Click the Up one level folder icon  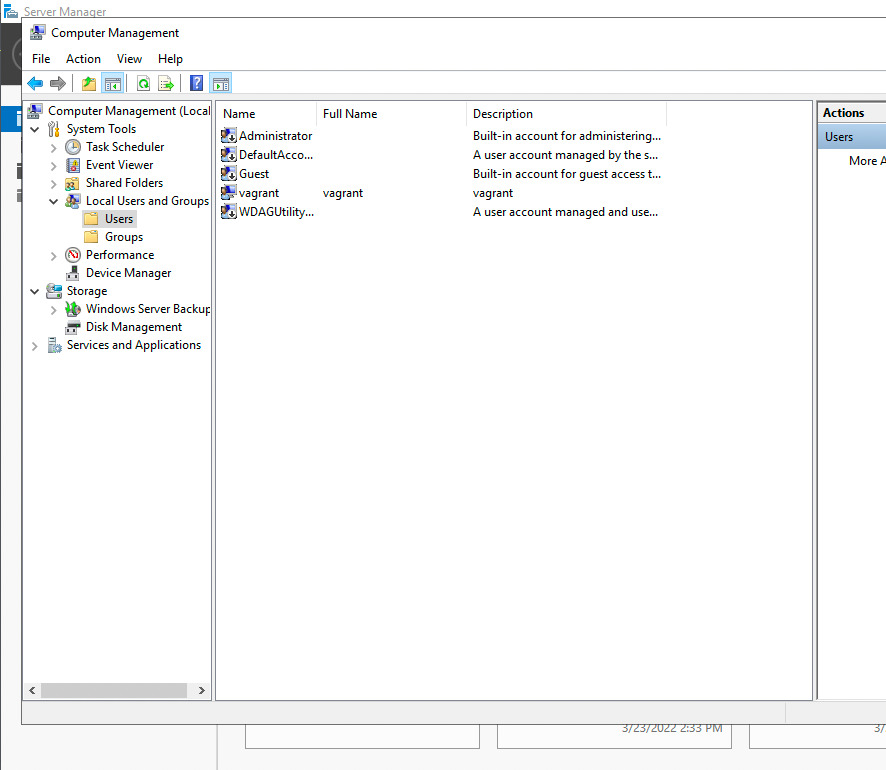click(x=89, y=84)
